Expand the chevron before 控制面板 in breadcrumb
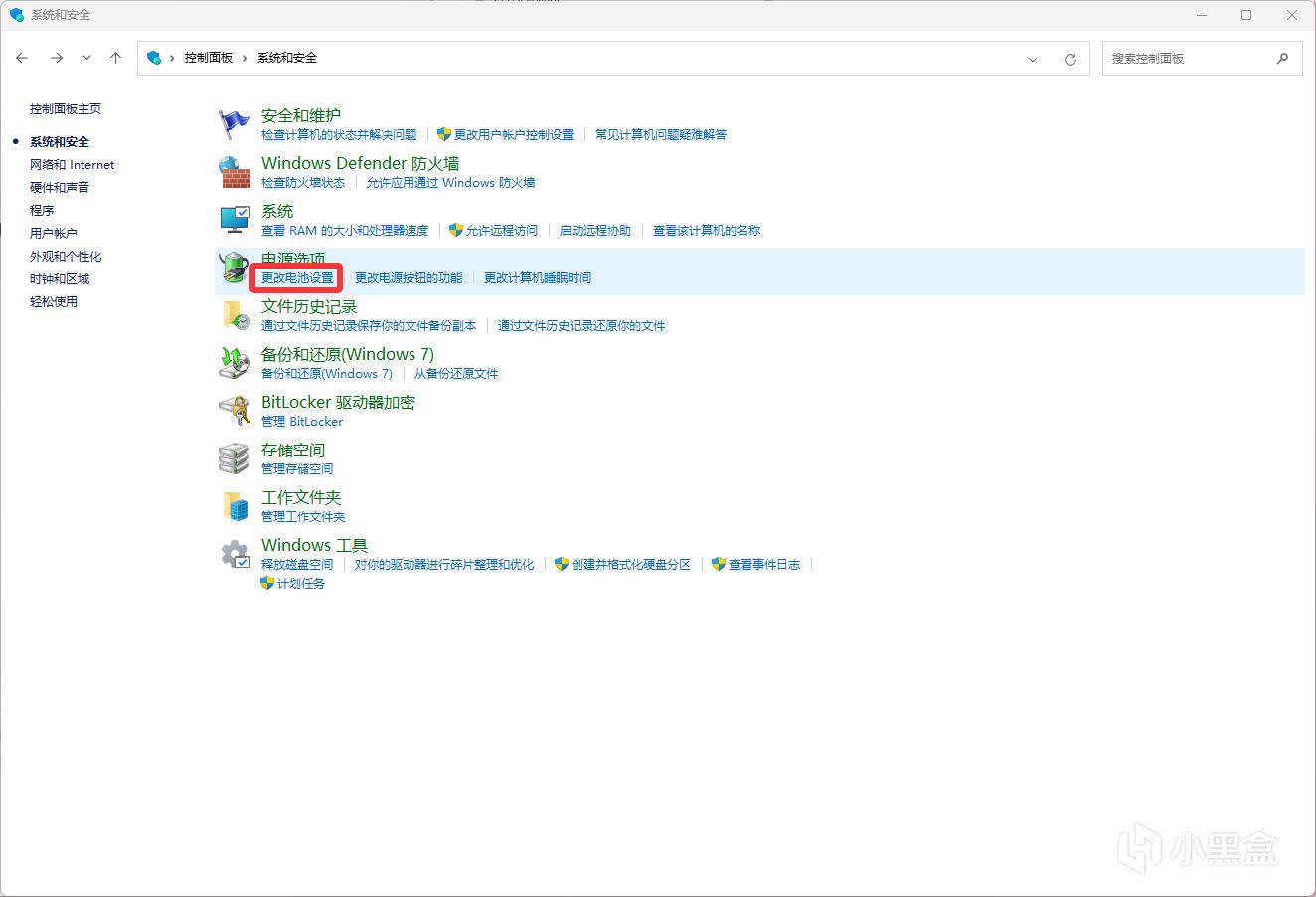 (172, 58)
